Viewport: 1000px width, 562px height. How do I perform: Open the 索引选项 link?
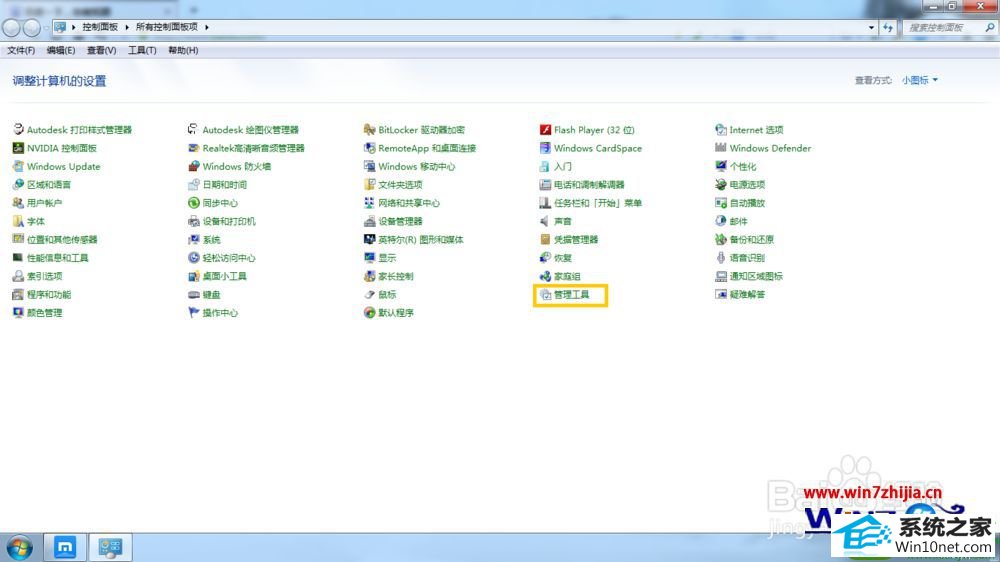point(45,276)
